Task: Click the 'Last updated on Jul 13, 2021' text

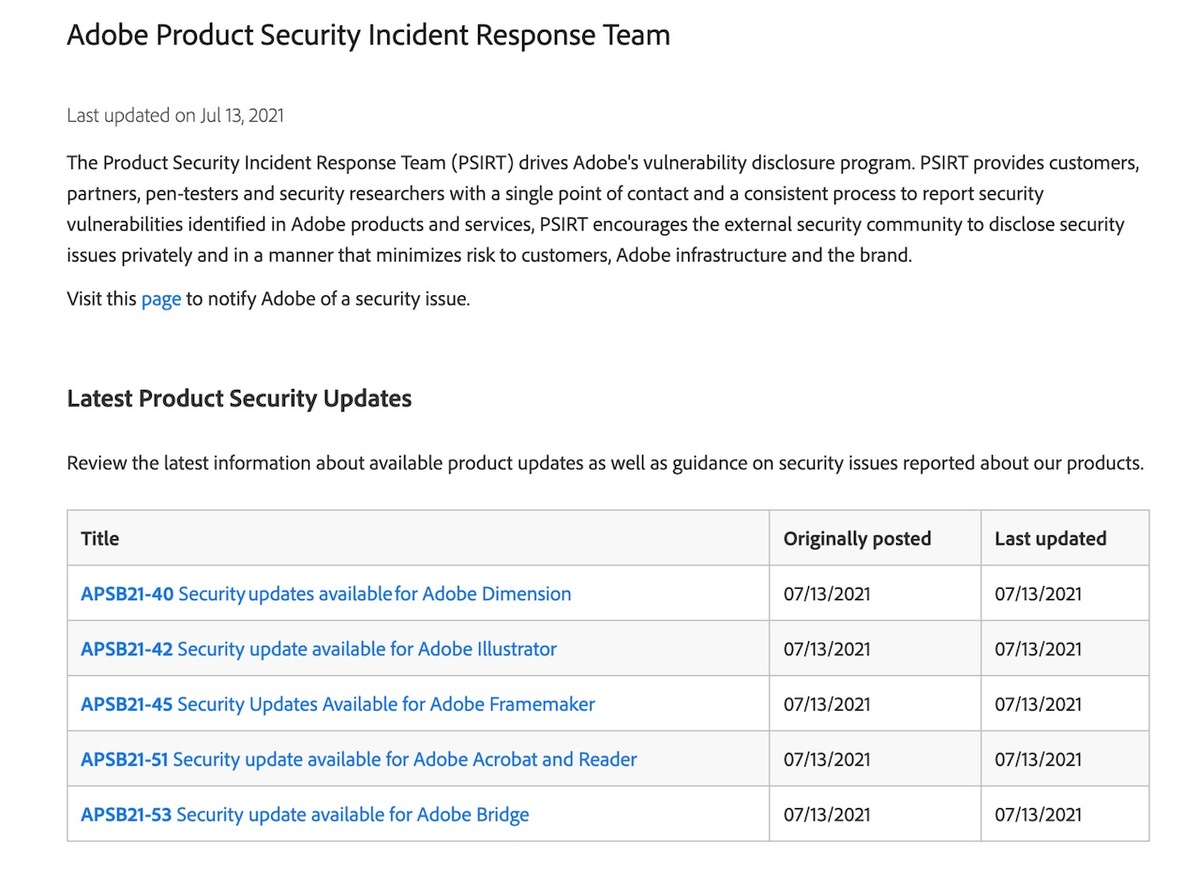Action: click(x=175, y=115)
